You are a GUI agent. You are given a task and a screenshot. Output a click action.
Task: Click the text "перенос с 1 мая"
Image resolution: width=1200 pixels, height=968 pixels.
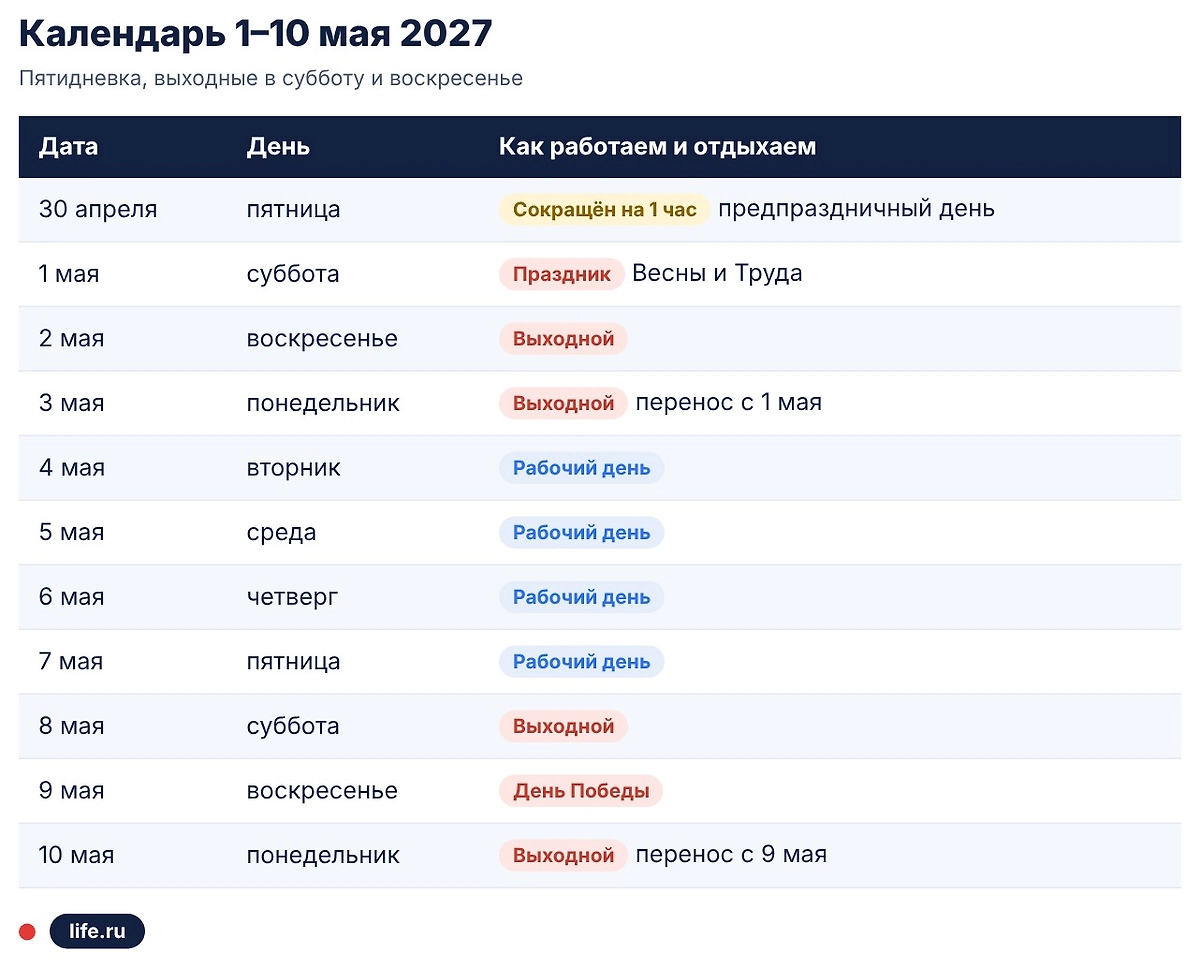click(x=729, y=403)
